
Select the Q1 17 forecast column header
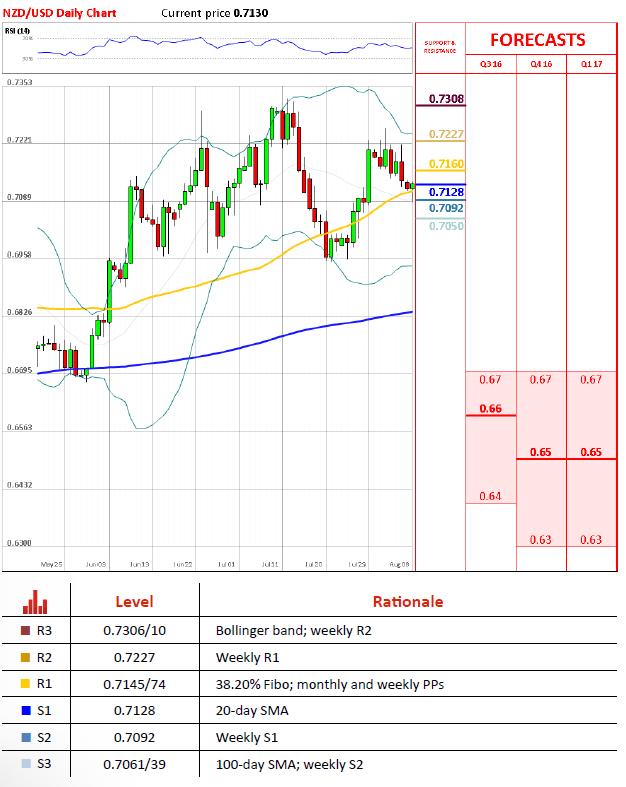[x=591, y=64]
